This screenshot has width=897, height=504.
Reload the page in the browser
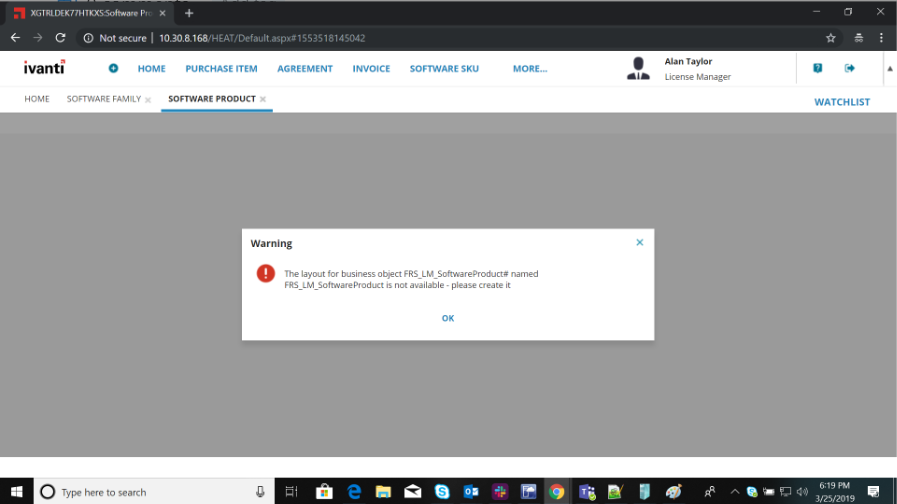point(61,38)
